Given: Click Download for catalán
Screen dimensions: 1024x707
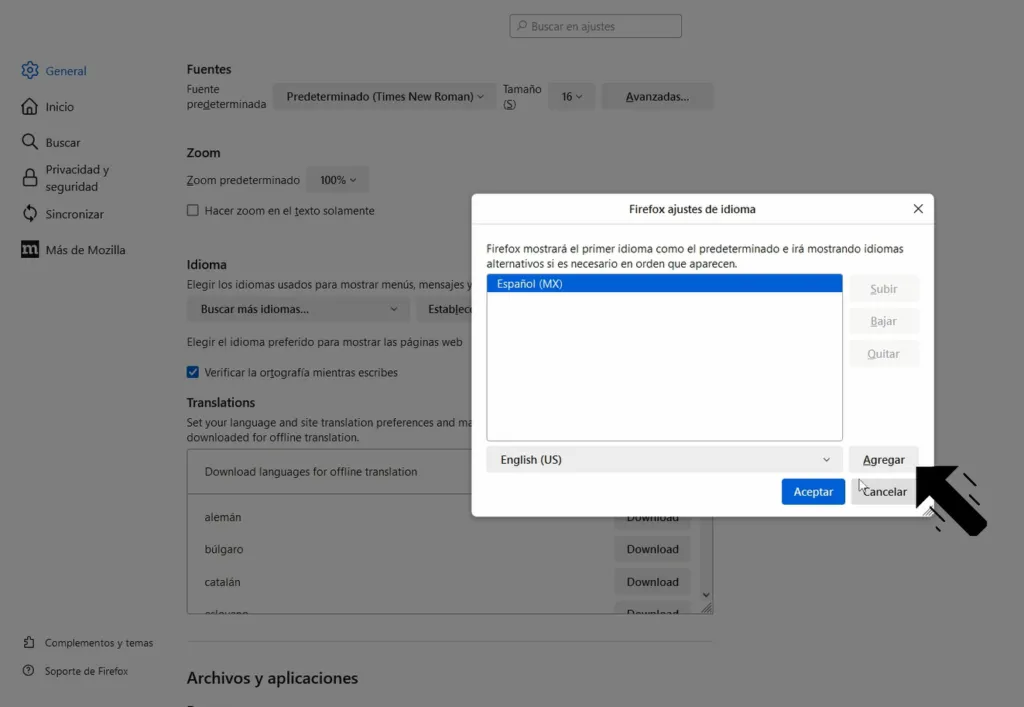Looking at the screenshot, I should (x=652, y=582).
